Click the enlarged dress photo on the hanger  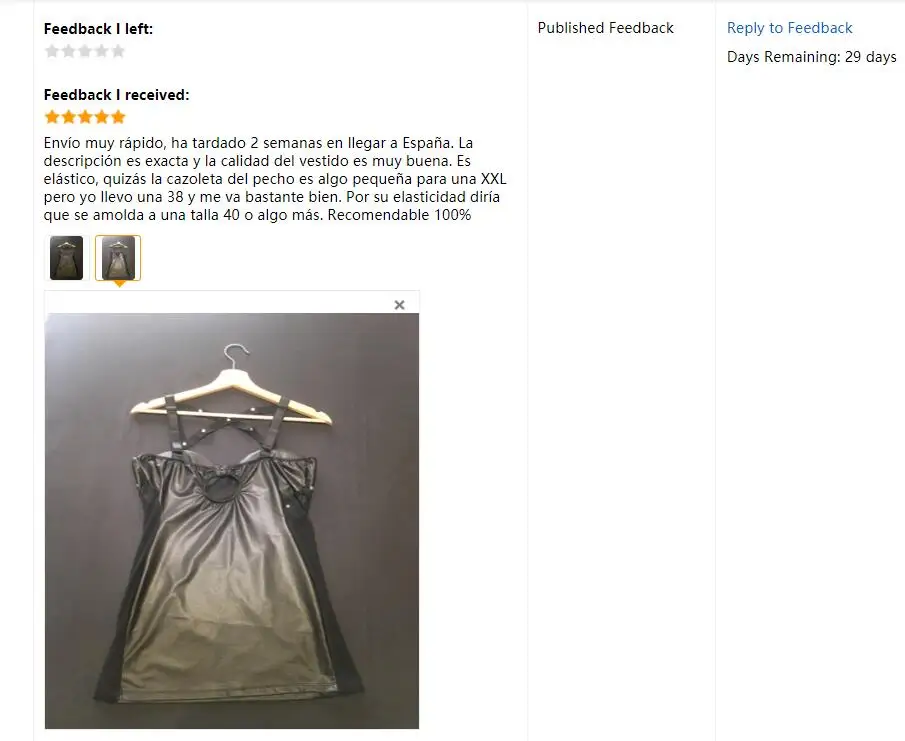click(x=232, y=521)
